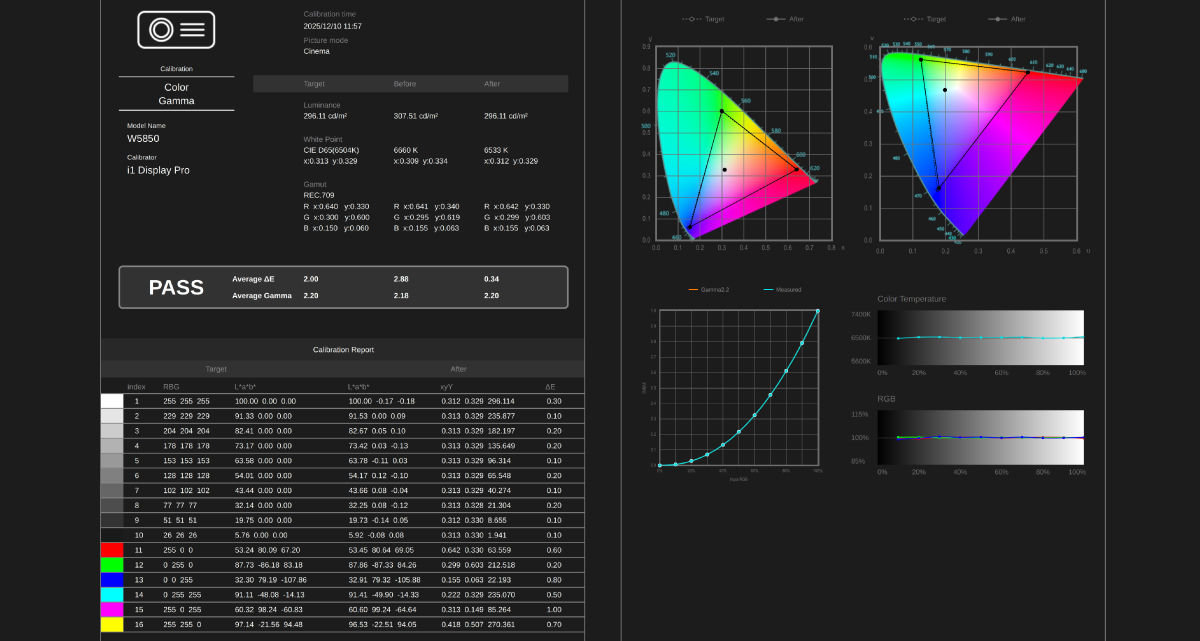Click the After legend marker above the u'v' chart

point(997,19)
